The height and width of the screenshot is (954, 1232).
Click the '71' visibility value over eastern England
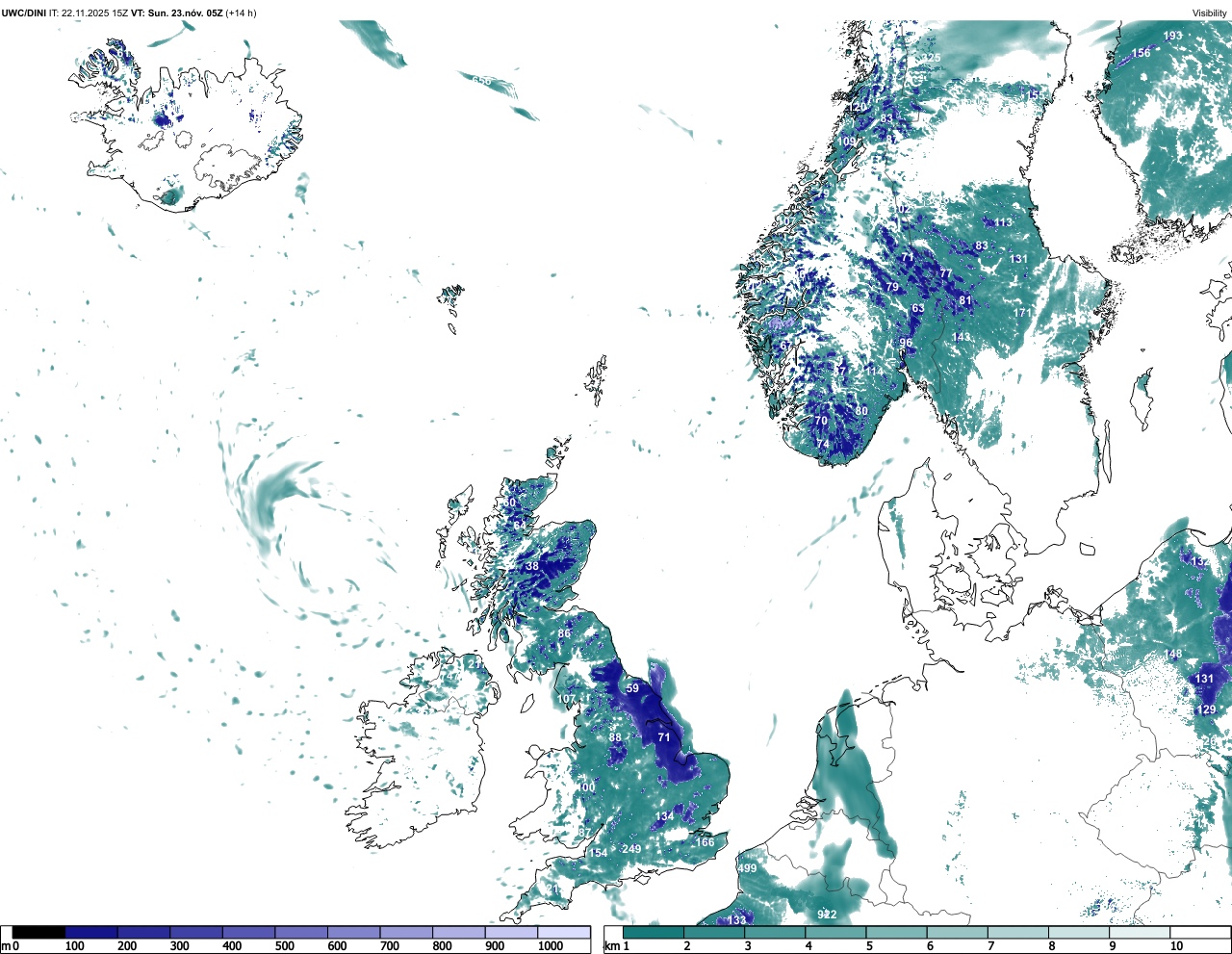[663, 737]
